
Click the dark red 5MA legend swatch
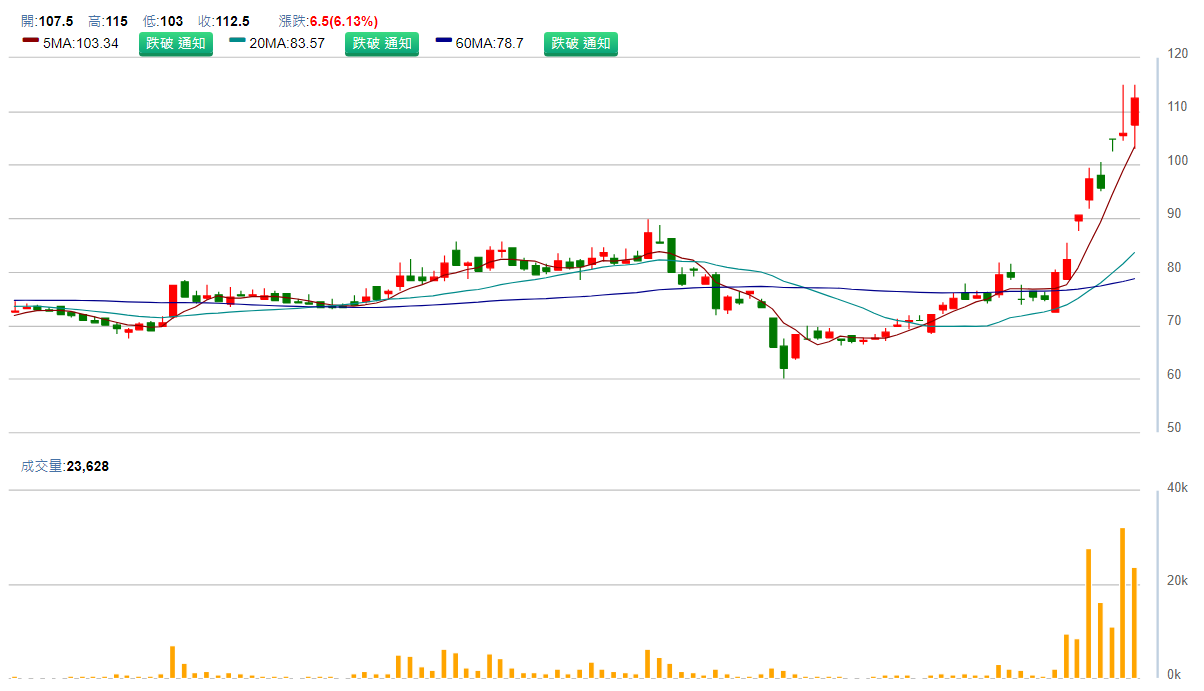tap(30, 41)
